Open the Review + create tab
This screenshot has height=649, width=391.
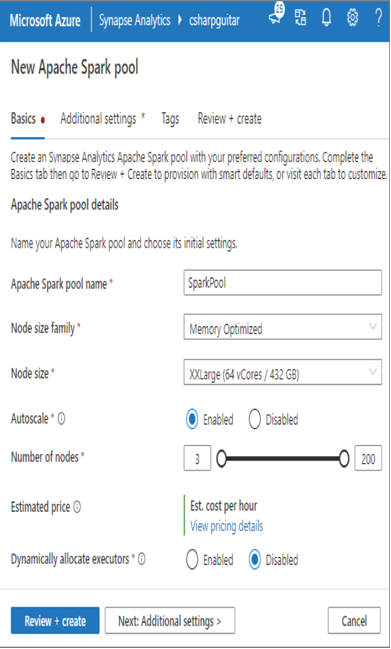pos(230,119)
